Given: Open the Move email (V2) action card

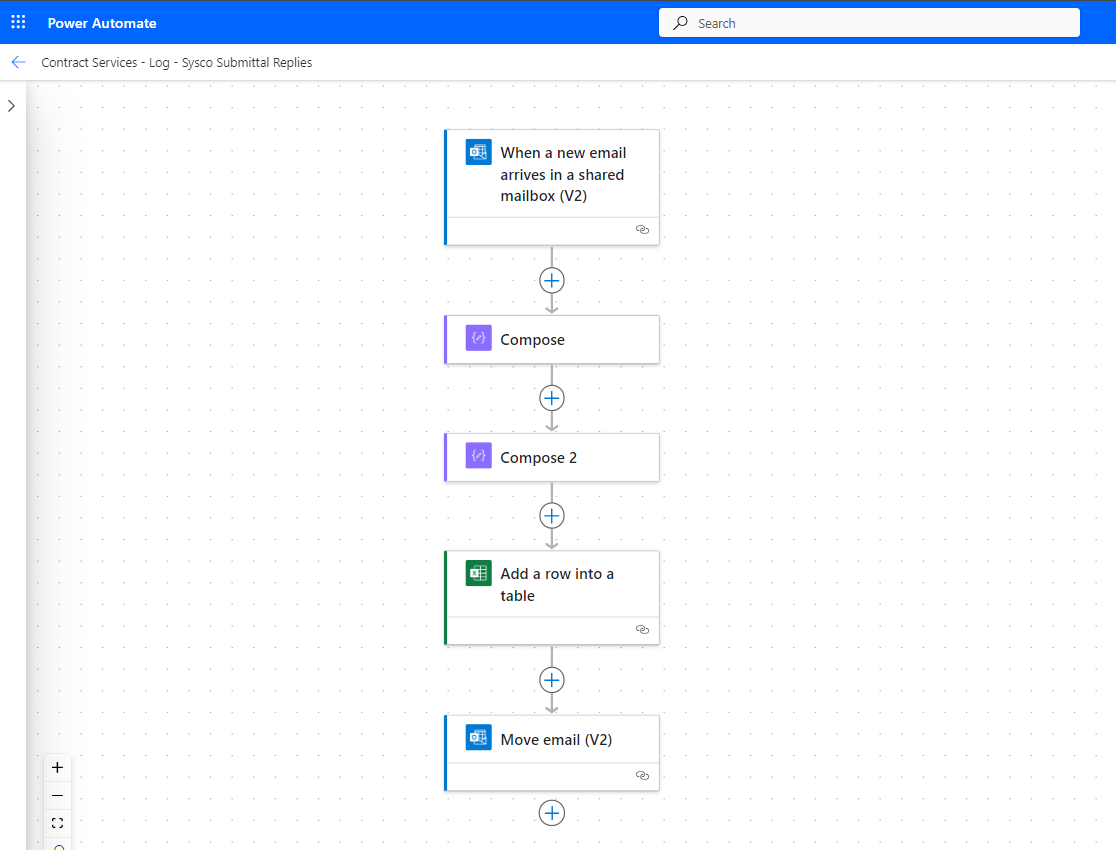Looking at the screenshot, I should [552, 753].
